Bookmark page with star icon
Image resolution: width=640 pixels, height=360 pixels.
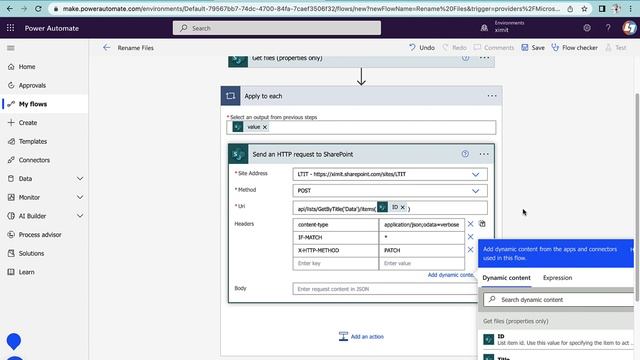point(584,9)
